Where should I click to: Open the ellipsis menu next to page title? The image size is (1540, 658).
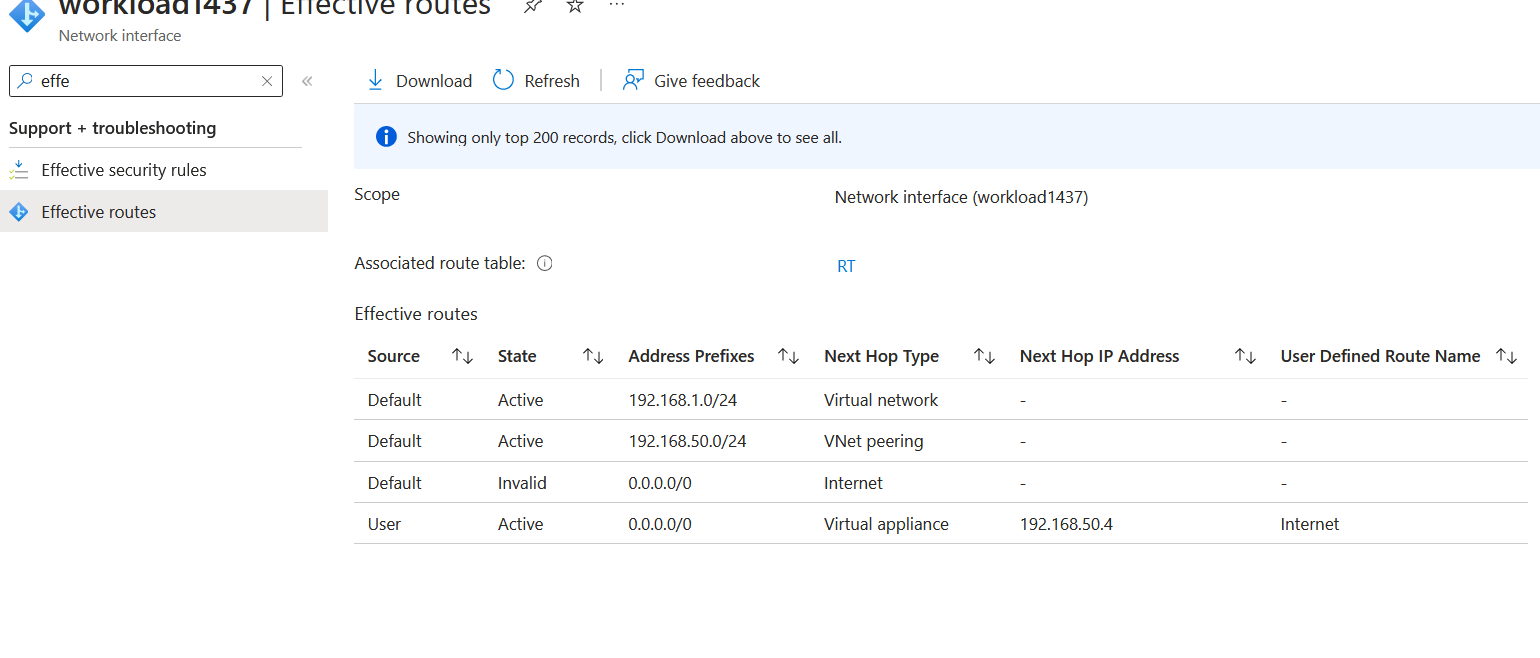(x=616, y=5)
